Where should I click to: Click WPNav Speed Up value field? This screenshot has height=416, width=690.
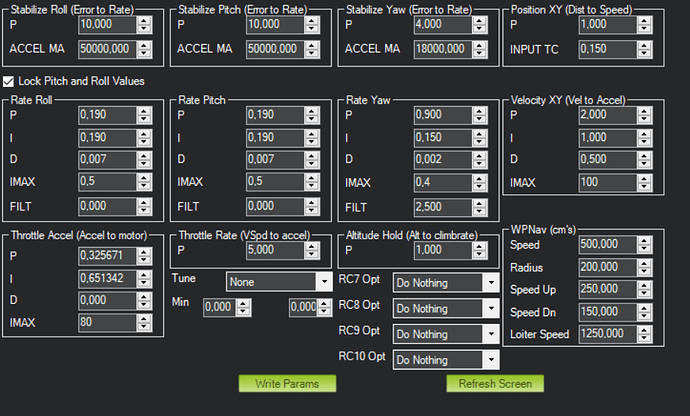[x=607, y=289]
